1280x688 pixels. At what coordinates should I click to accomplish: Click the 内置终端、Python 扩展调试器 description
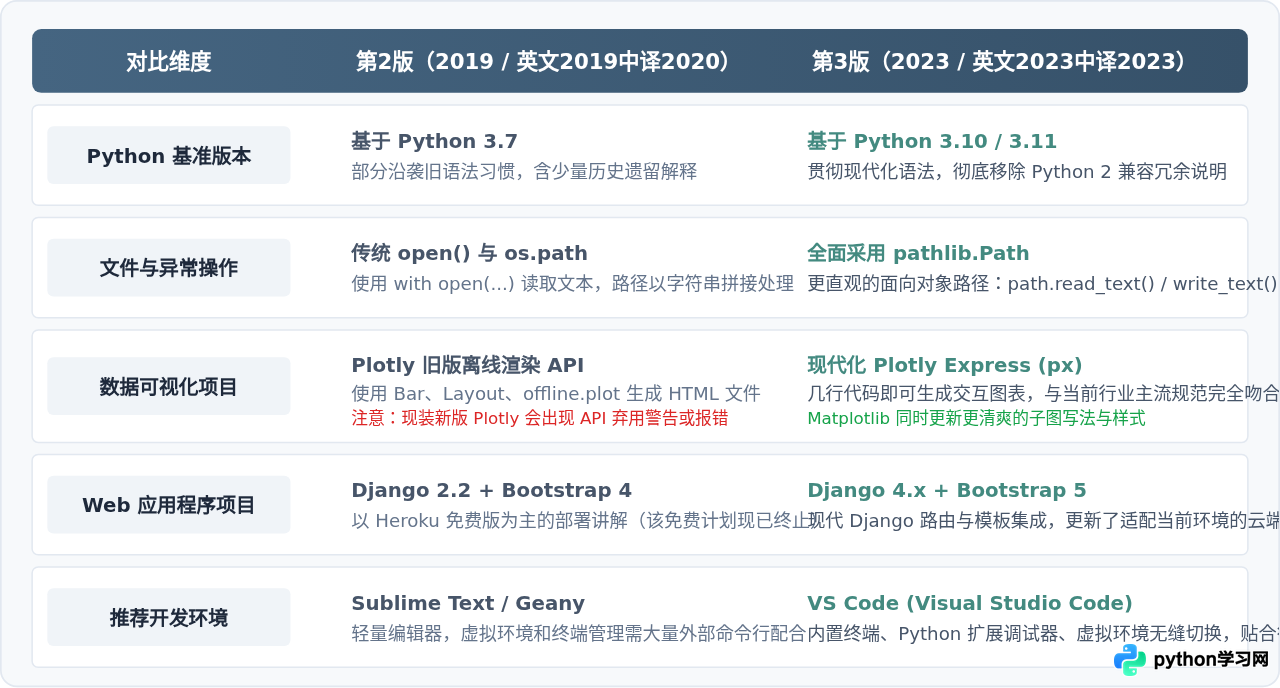1043,634
